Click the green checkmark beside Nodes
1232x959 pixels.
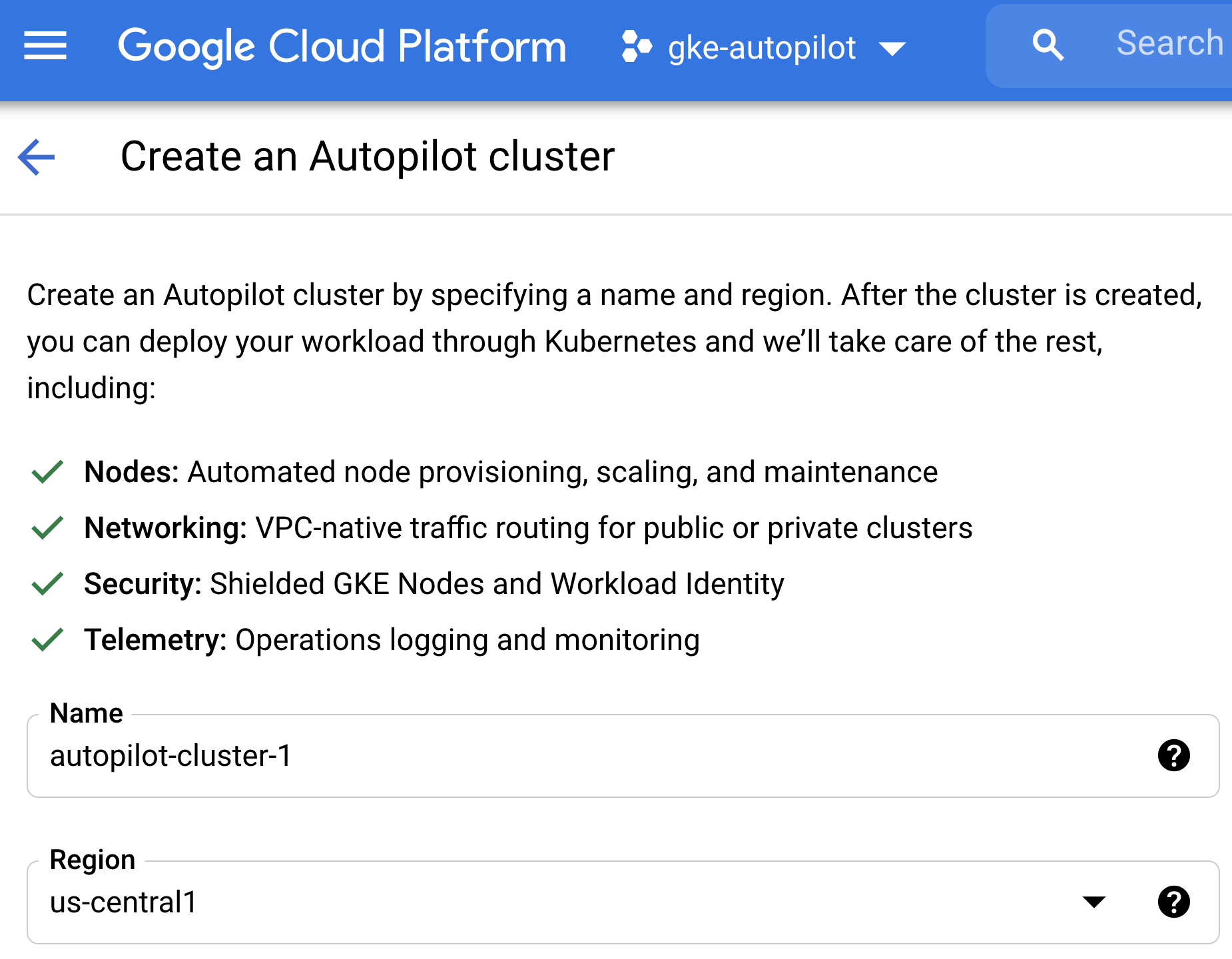coord(47,472)
